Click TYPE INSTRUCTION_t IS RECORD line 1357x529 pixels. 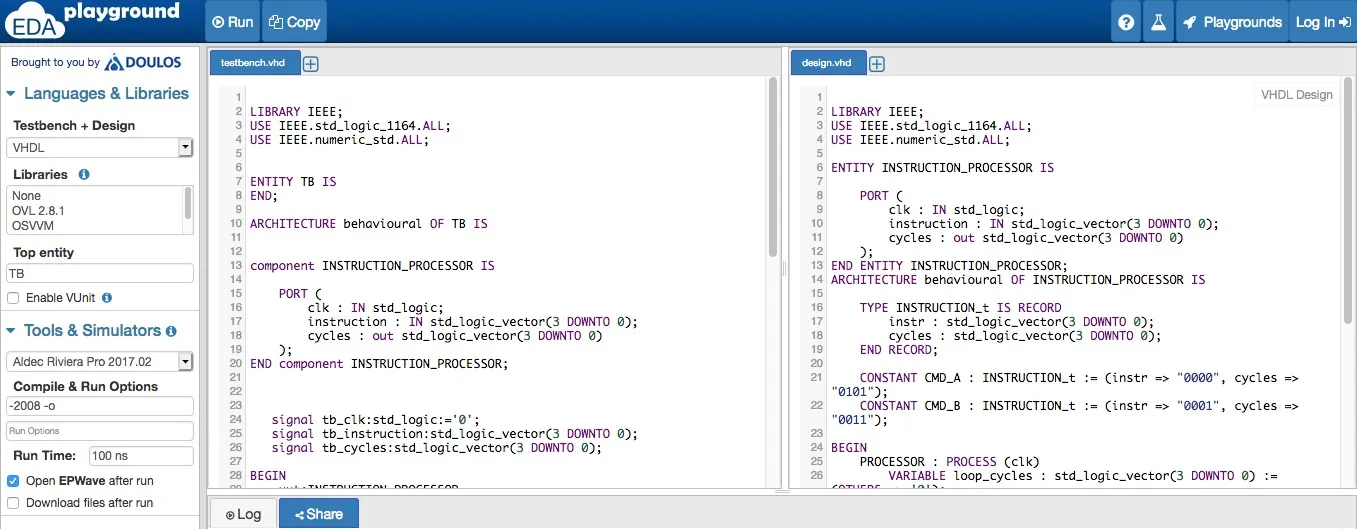pos(960,308)
